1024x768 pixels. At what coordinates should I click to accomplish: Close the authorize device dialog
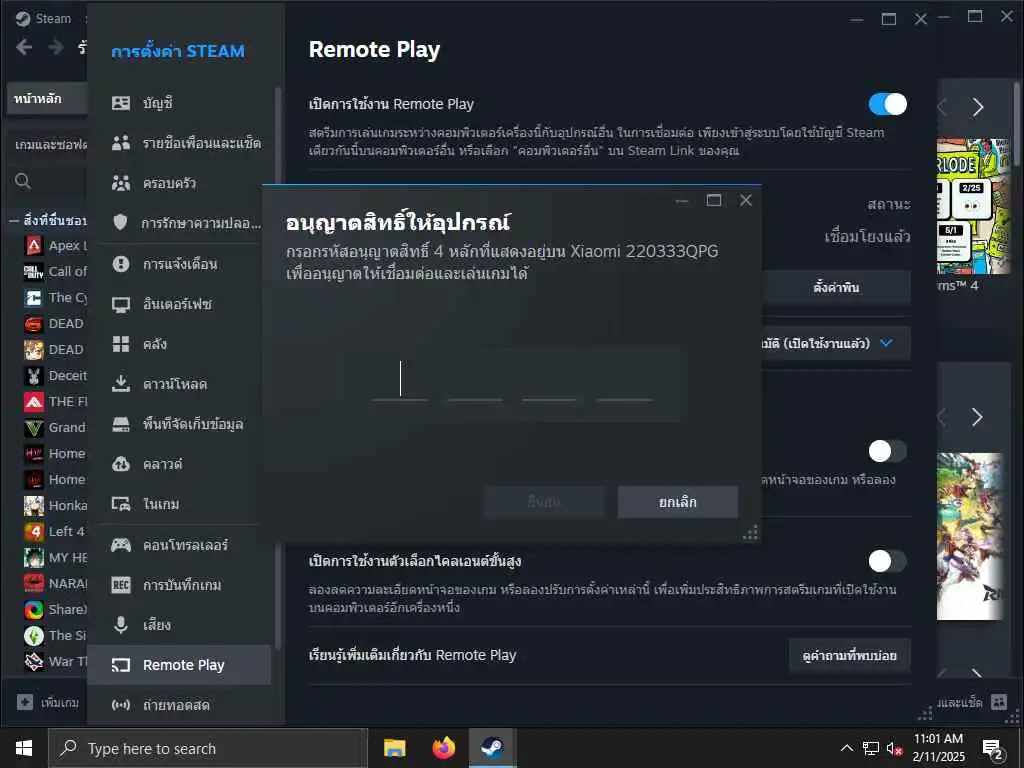[x=746, y=200]
